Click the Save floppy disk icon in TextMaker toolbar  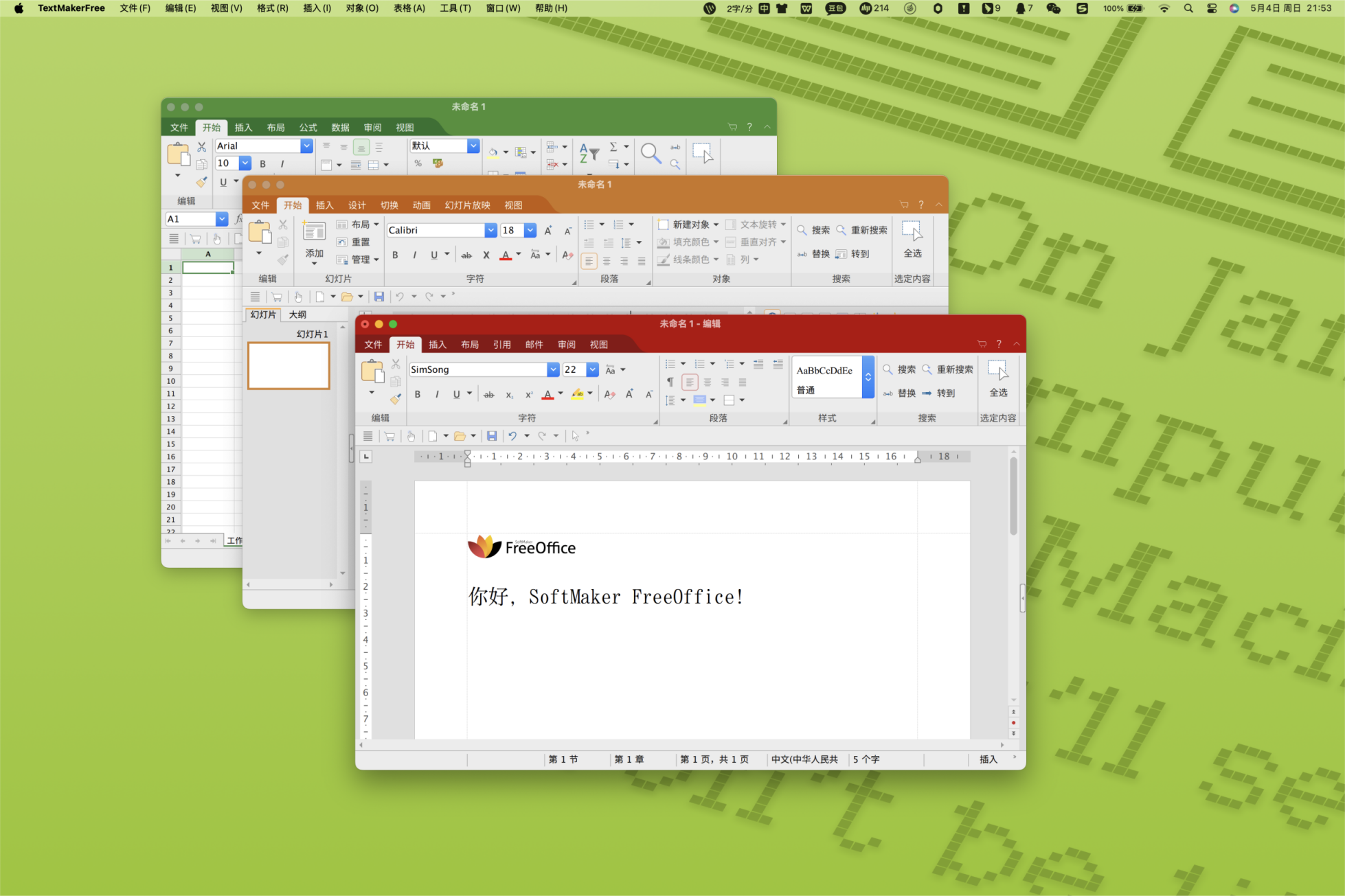492,436
